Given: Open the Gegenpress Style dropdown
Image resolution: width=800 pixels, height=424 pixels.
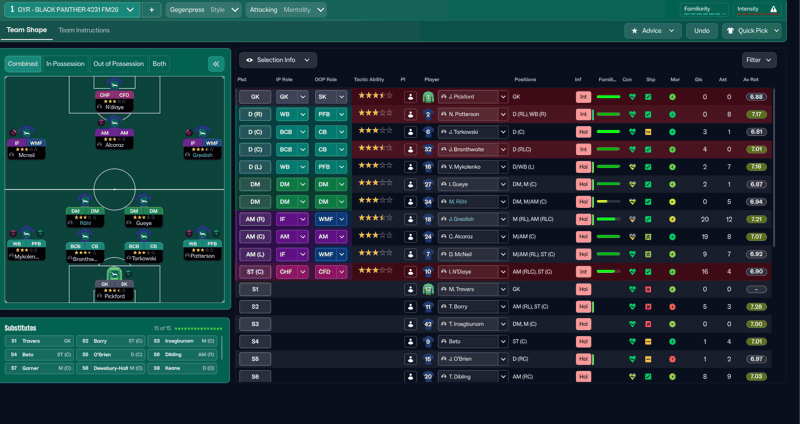Looking at the screenshot, I should coord(204,10).
